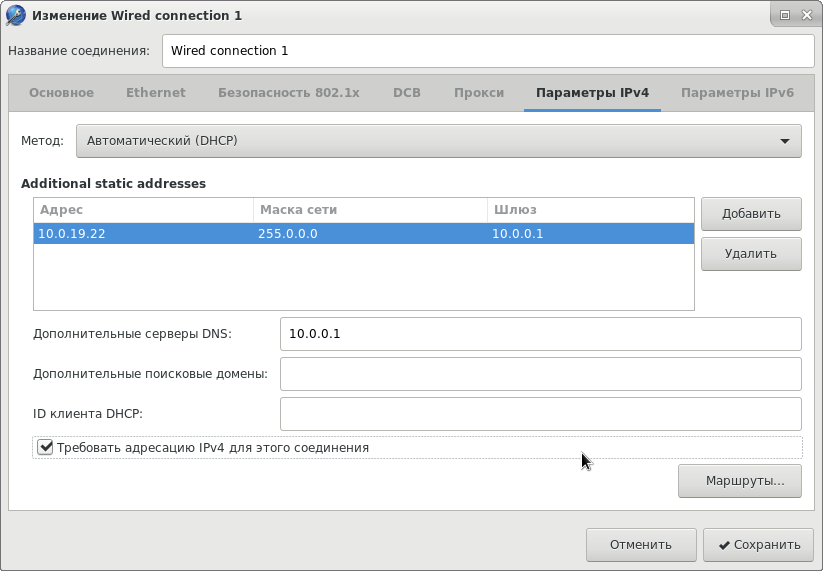This screenshot has height=571, width=823.
Task: Click the Удалить button
Action: (x=751, y=253)
